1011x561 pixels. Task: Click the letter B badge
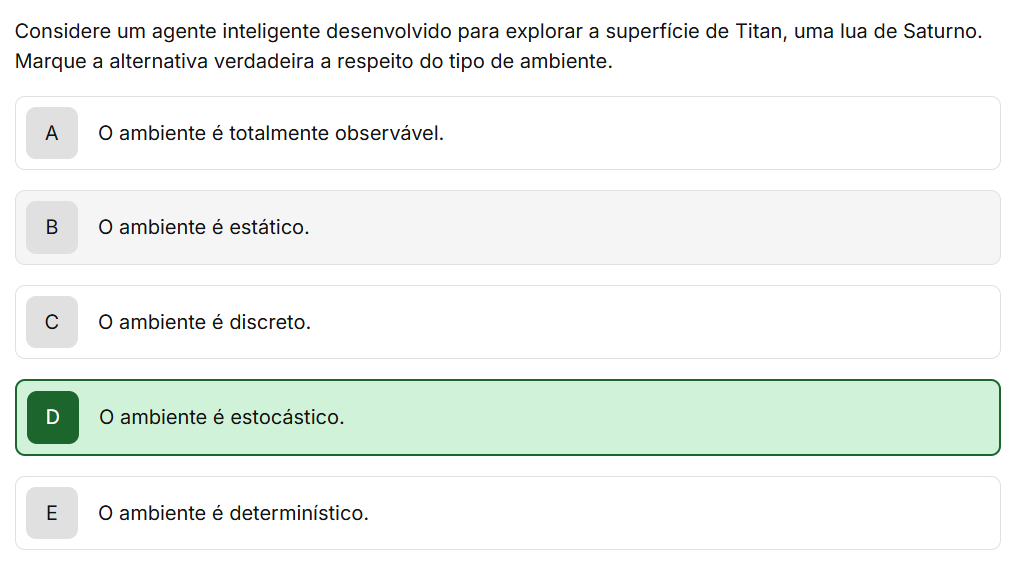click(52, 227)
